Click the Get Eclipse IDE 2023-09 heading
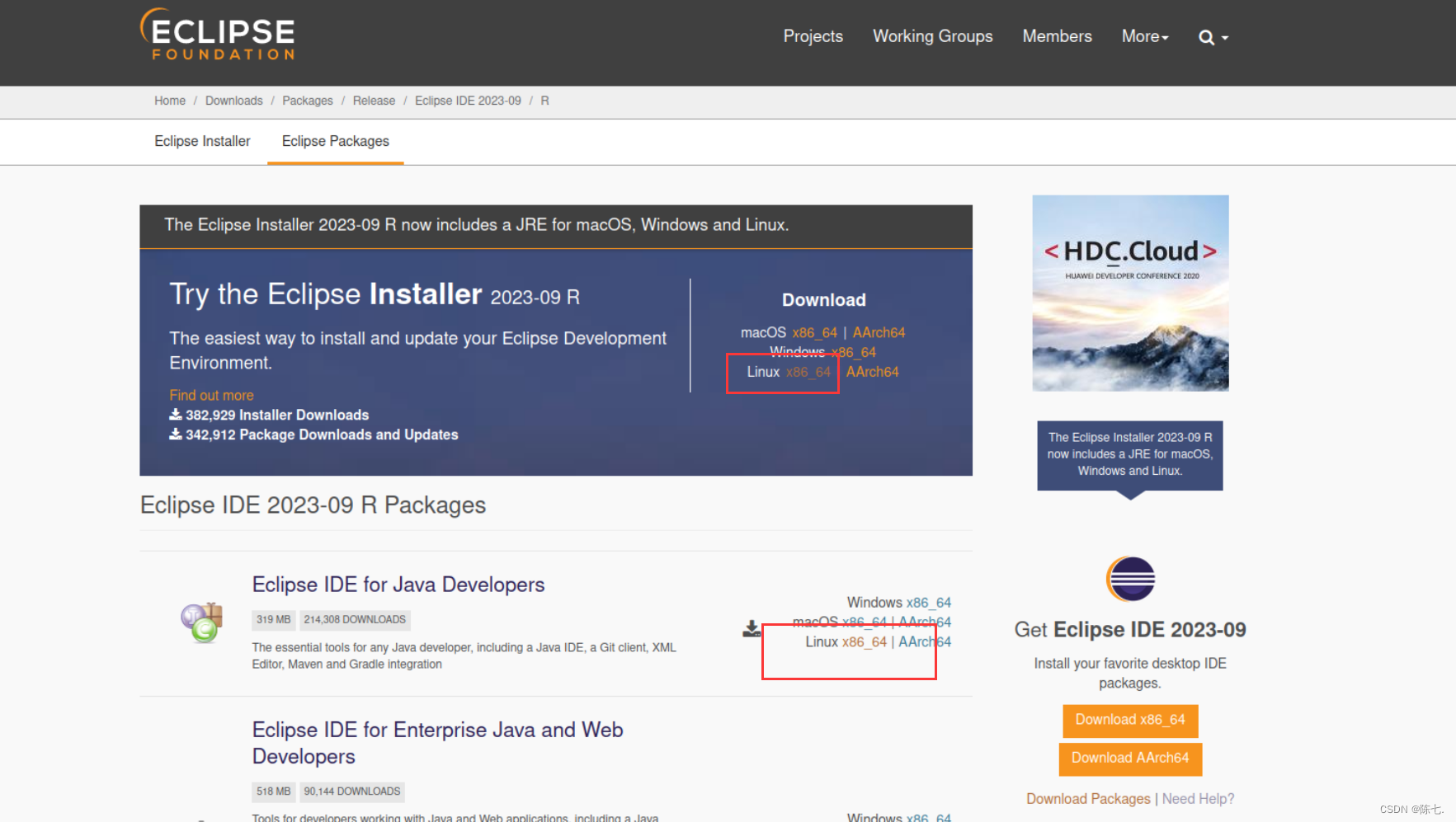 coord(1130,630)
